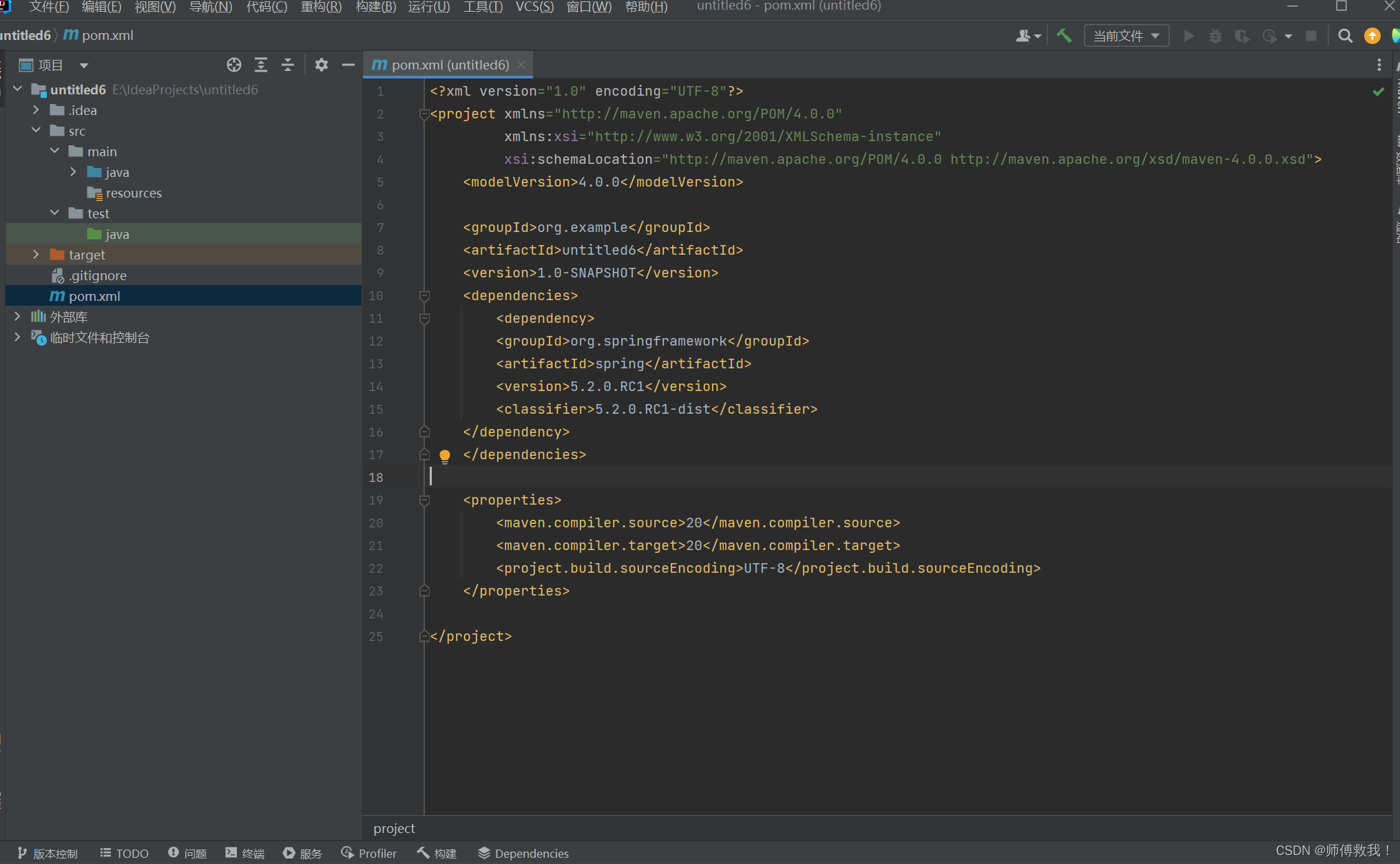Open the 文件(F) menu
1400x864 pixels.
click(x=49, y=7)
